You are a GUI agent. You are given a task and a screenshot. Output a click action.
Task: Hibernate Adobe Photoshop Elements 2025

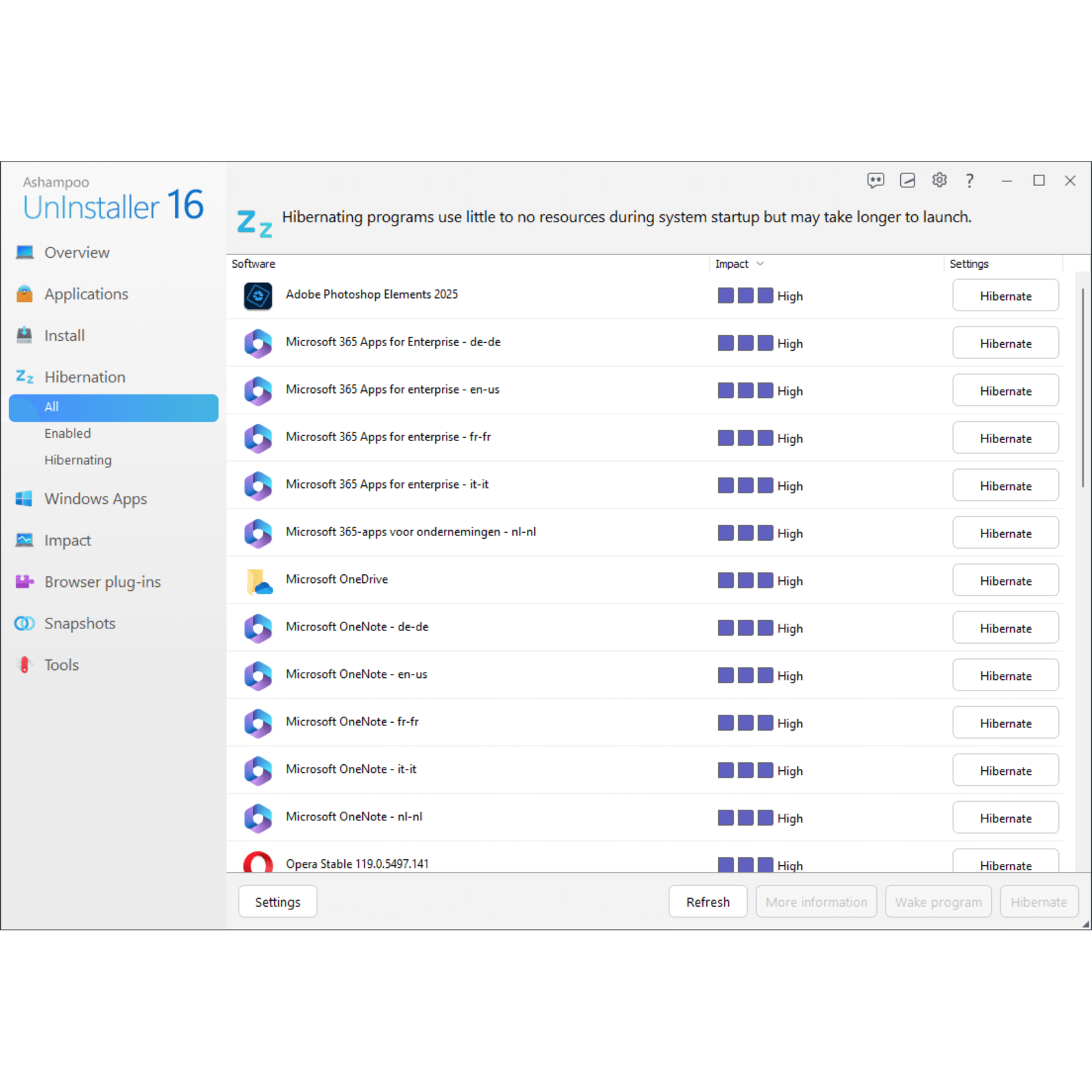click(1005, 295)
